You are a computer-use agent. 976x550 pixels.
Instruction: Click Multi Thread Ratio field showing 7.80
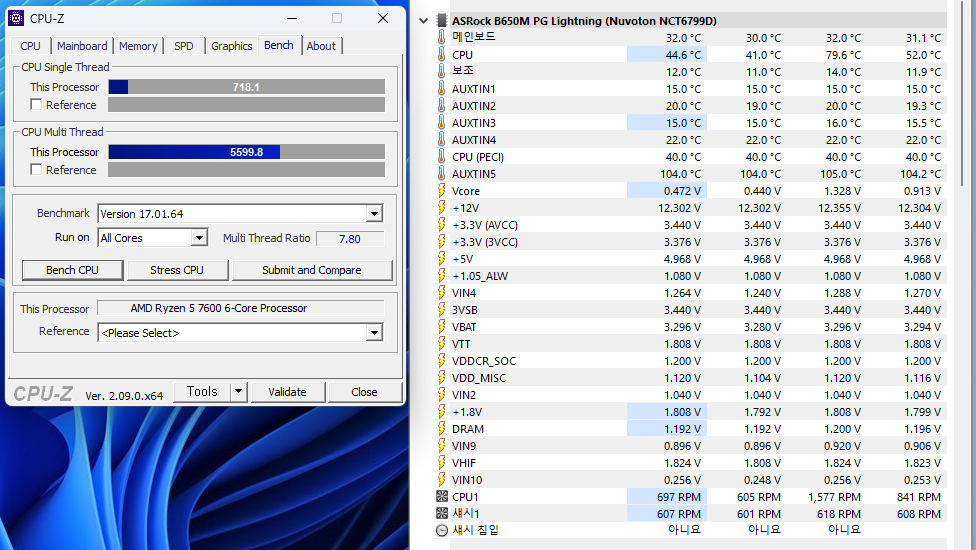(x=350, y=238)
